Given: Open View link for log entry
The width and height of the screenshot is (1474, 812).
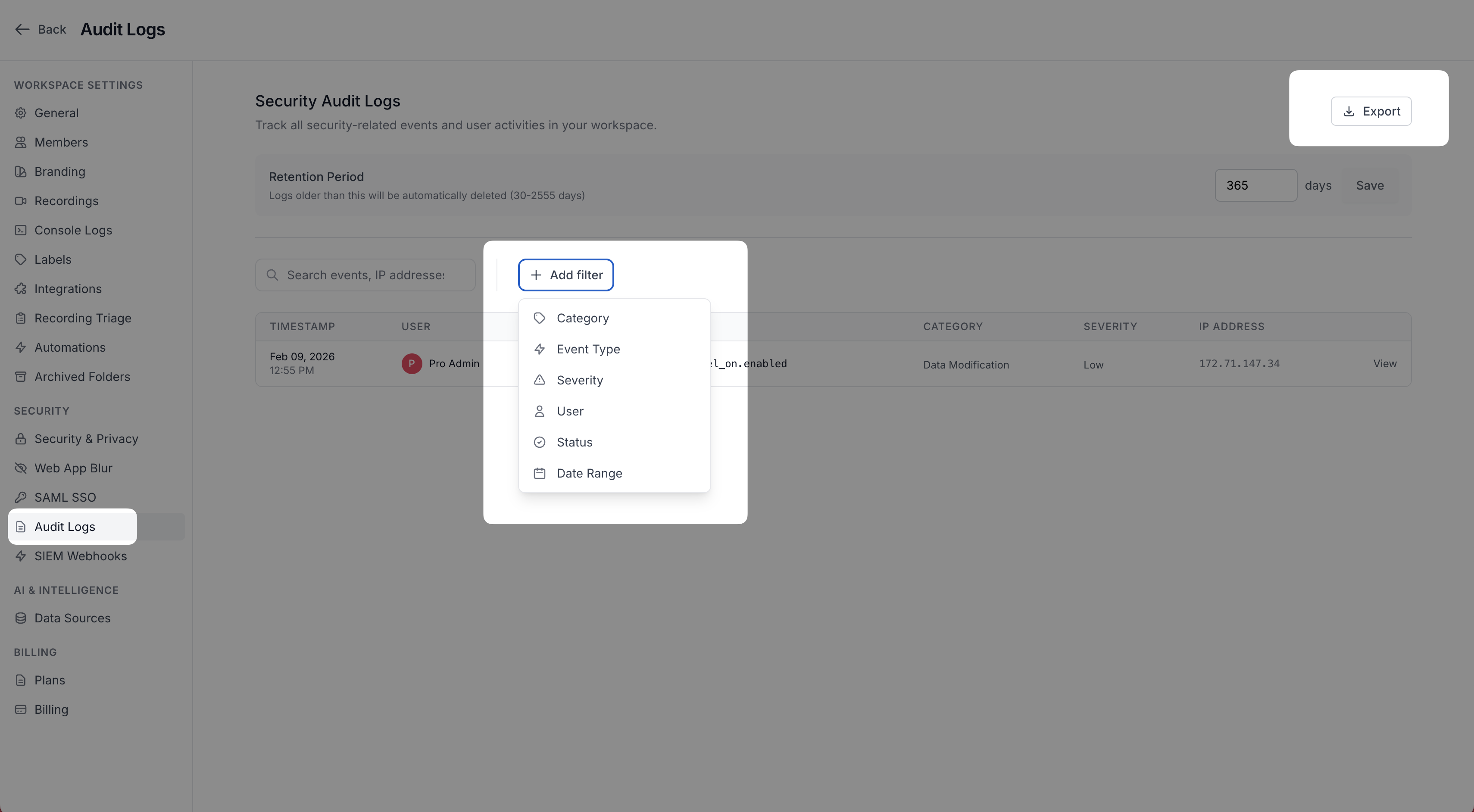Looking at the screenshot, I should pyautogui.click(x=1384, y=363).
